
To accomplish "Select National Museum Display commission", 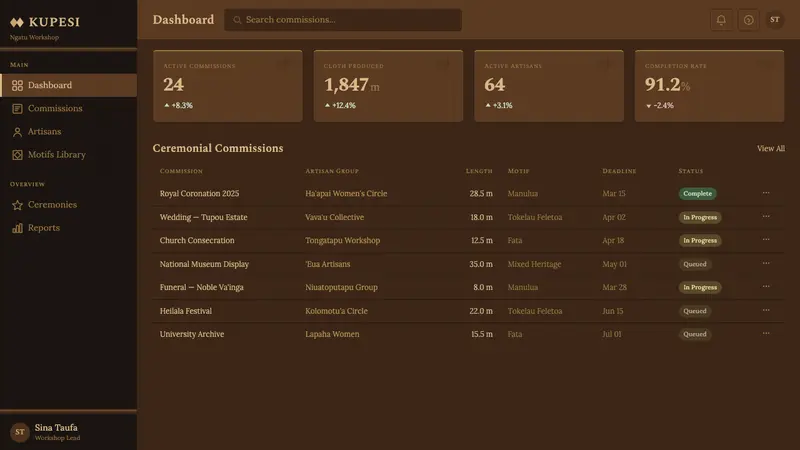I will click(x=204, y=264).
